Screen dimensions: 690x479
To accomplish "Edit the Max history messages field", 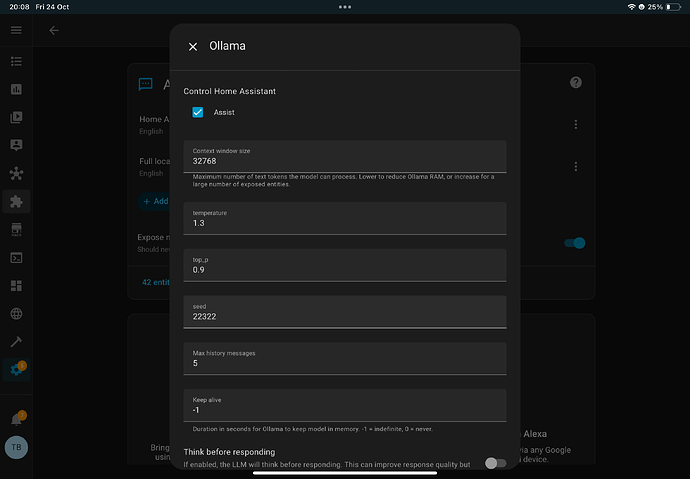I will (x=345, y=358).
